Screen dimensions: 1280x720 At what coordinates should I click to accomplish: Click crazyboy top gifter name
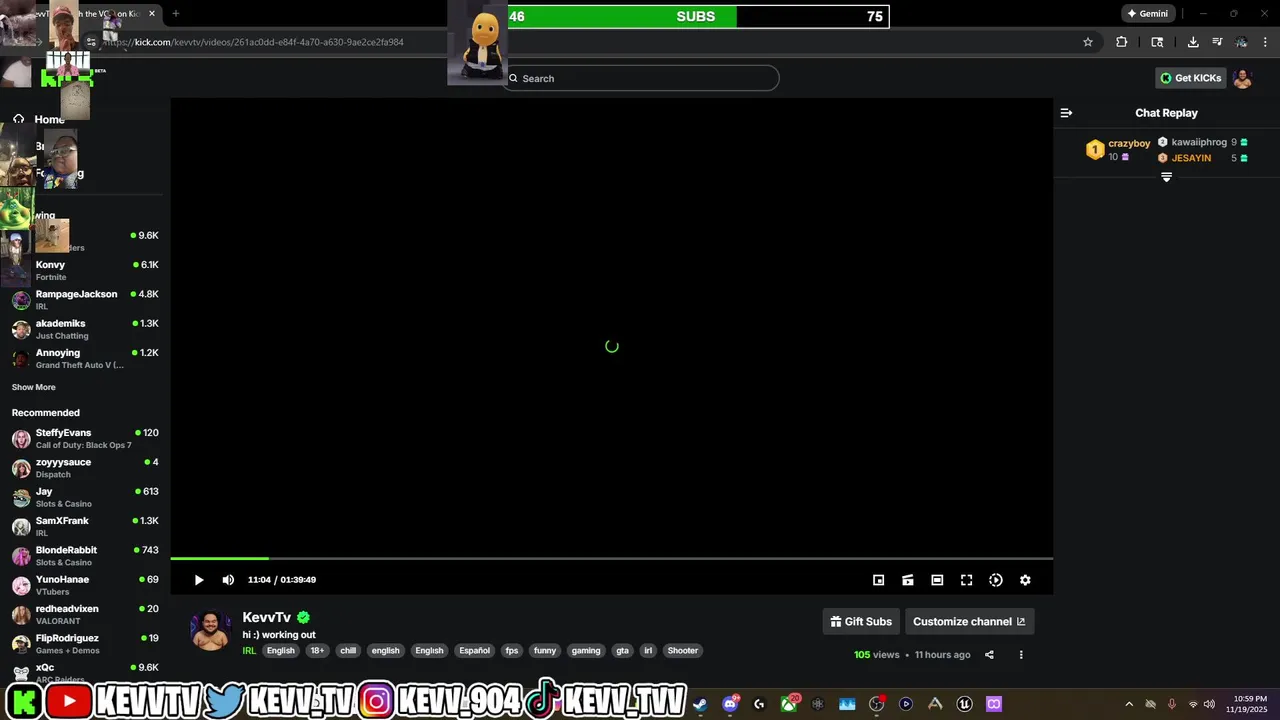[x=1129, y=144]
